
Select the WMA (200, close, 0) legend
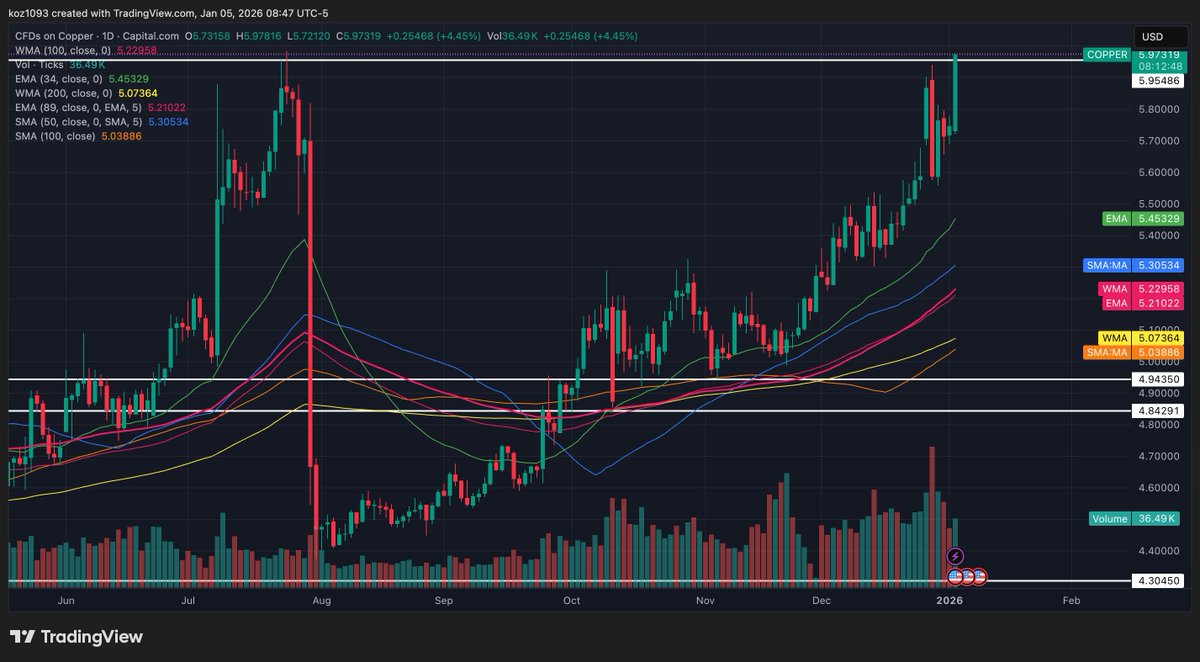tap(84, 92)
